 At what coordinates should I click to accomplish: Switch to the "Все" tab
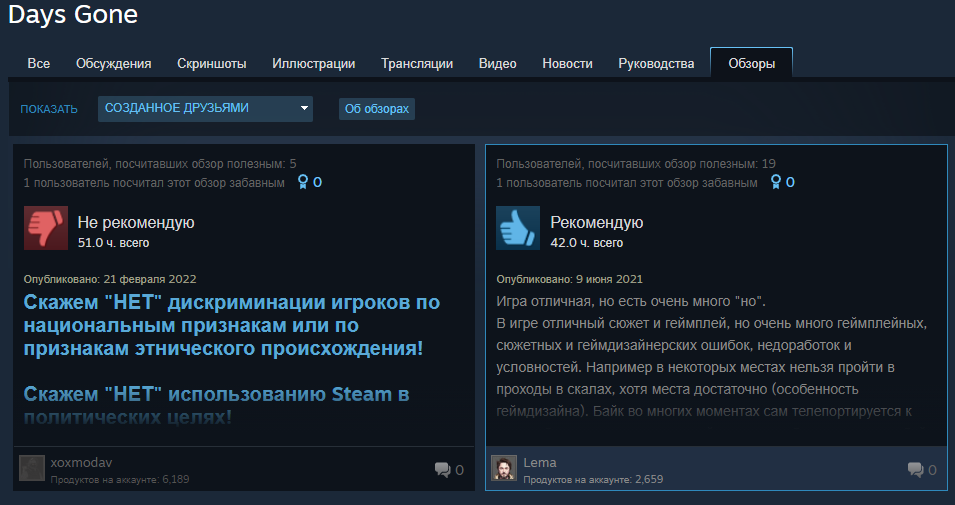coord(38,63)
